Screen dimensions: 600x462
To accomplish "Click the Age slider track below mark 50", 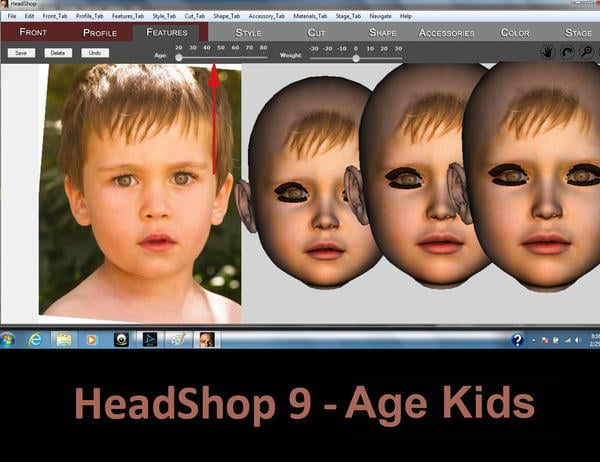I will tap(221, 58).
